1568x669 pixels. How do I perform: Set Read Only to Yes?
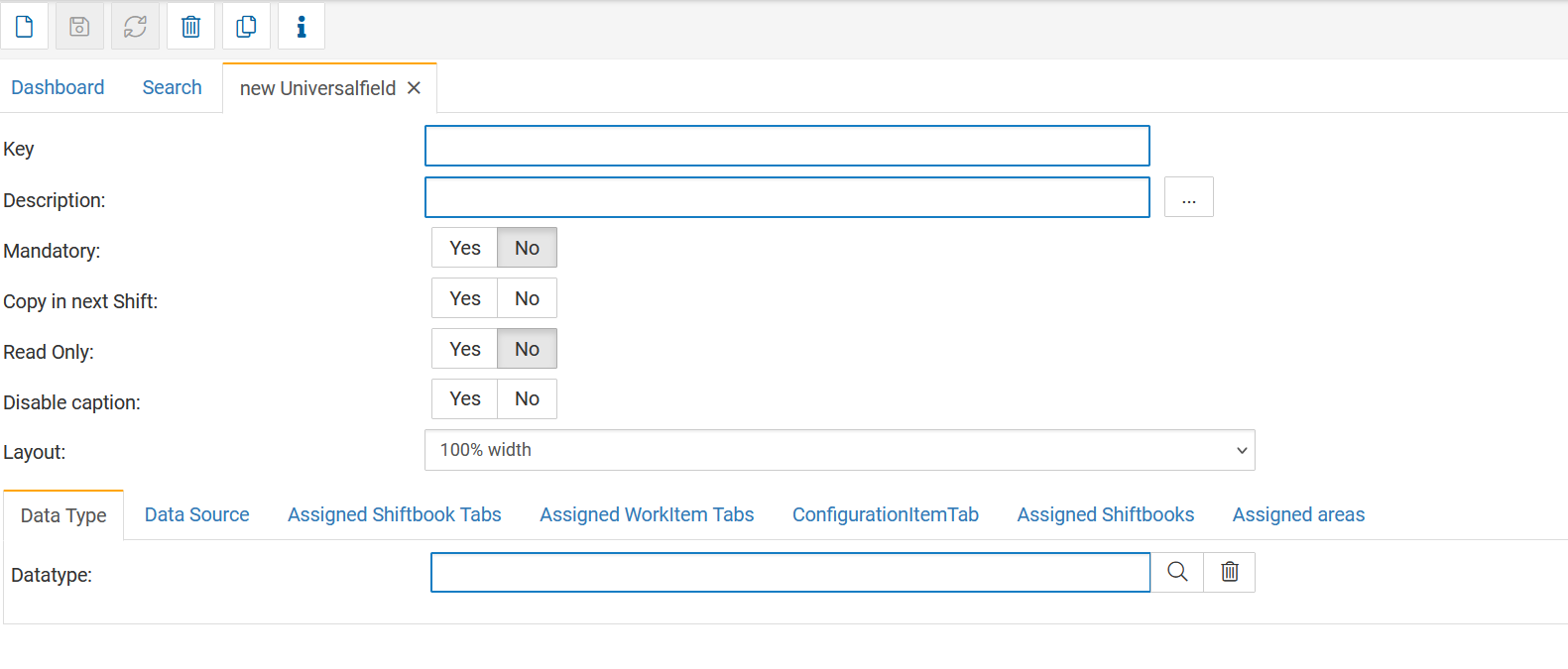464,349
